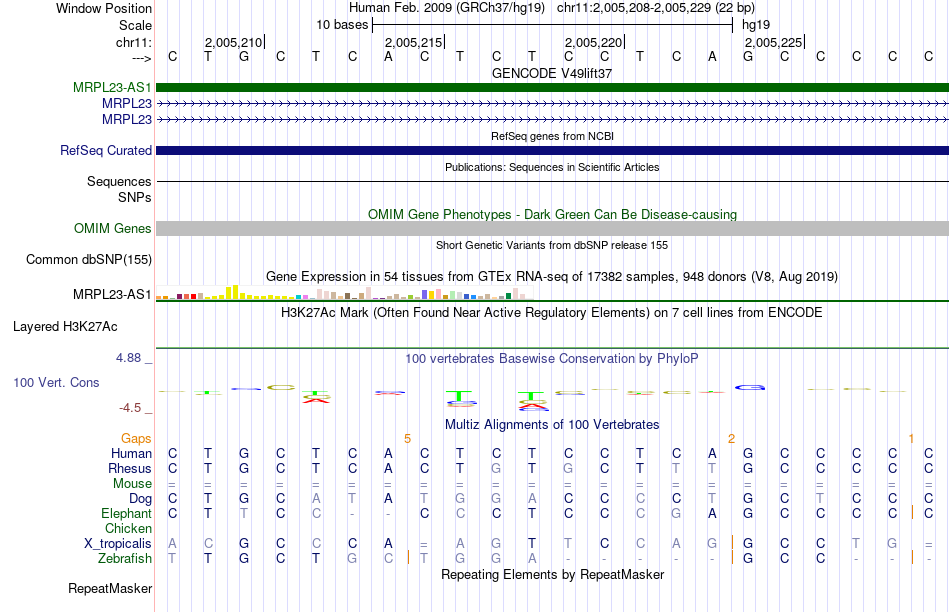Click the SNPs track label
Screen dimensions: 950x612
click(135, 198)
